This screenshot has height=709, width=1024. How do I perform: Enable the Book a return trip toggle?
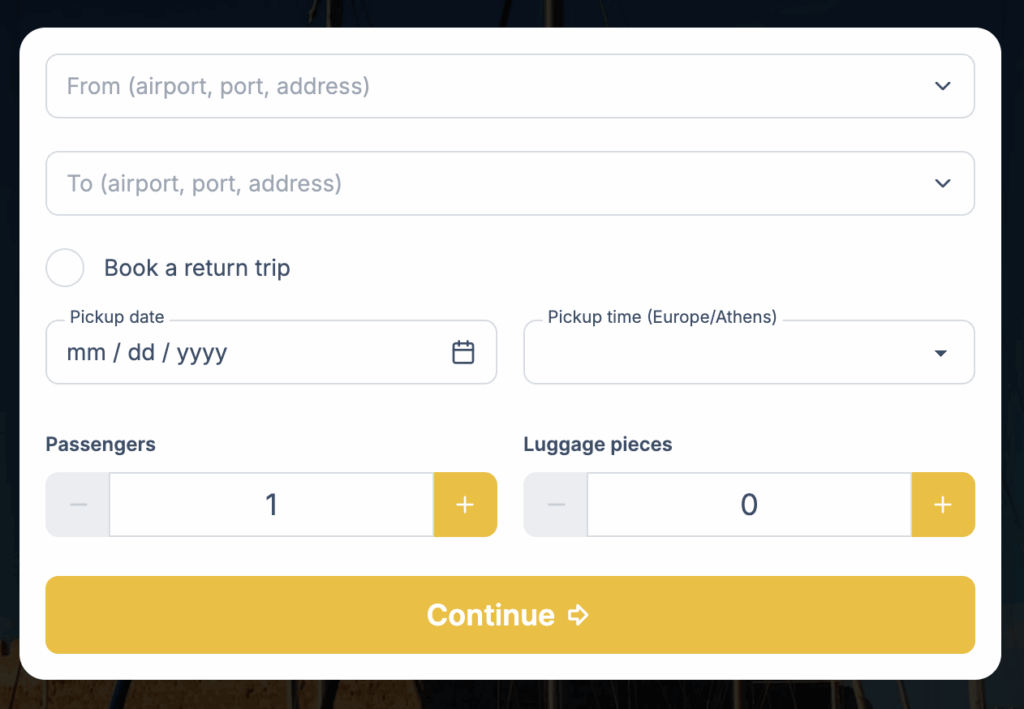coord(65,268)
